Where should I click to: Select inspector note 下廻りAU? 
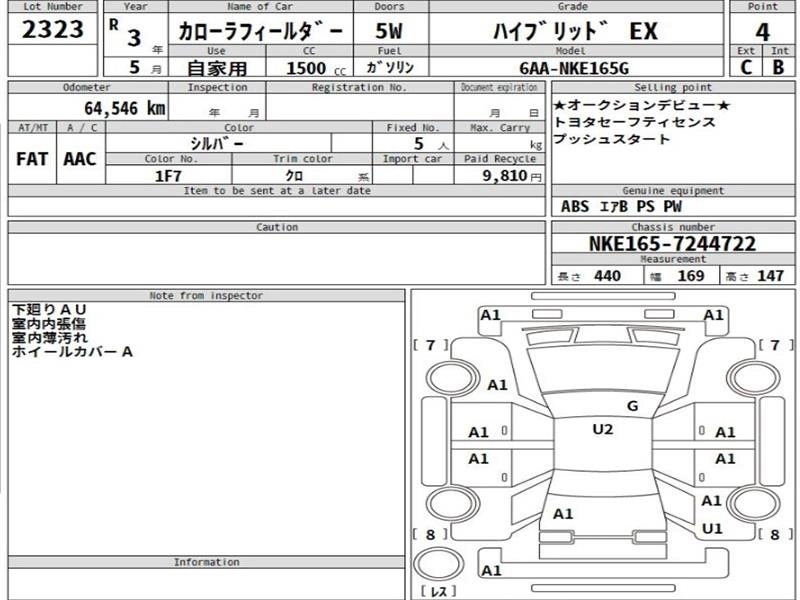49,310
